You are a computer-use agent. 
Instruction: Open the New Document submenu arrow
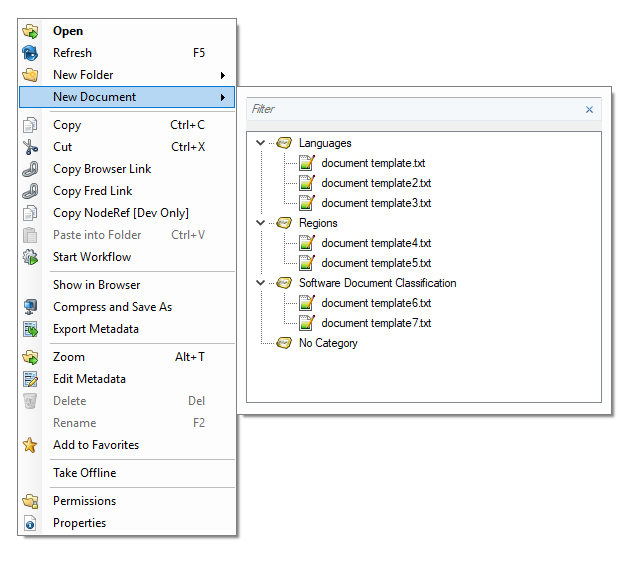[x=223, y=97]
